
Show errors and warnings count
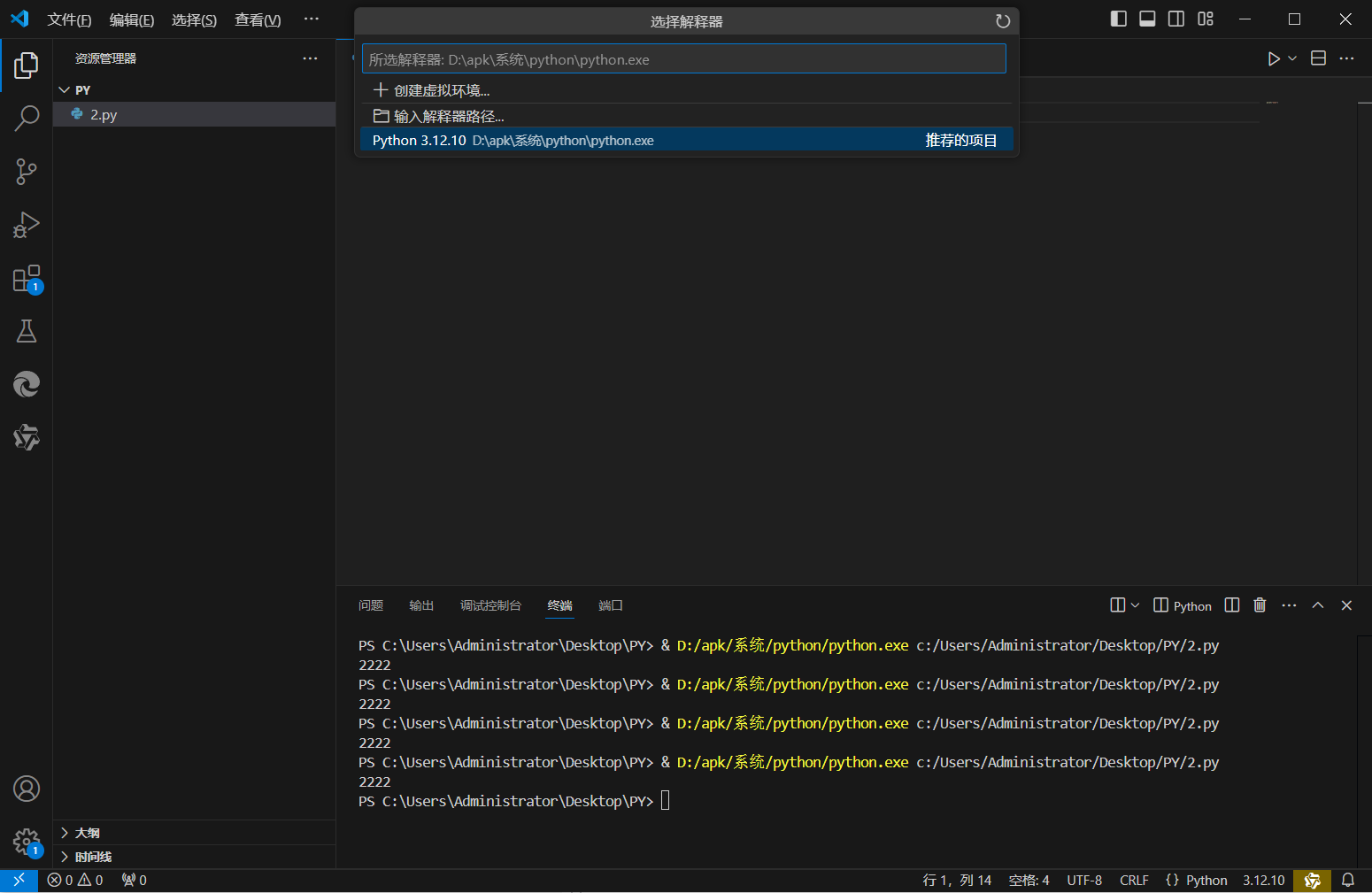coord(75,881)
